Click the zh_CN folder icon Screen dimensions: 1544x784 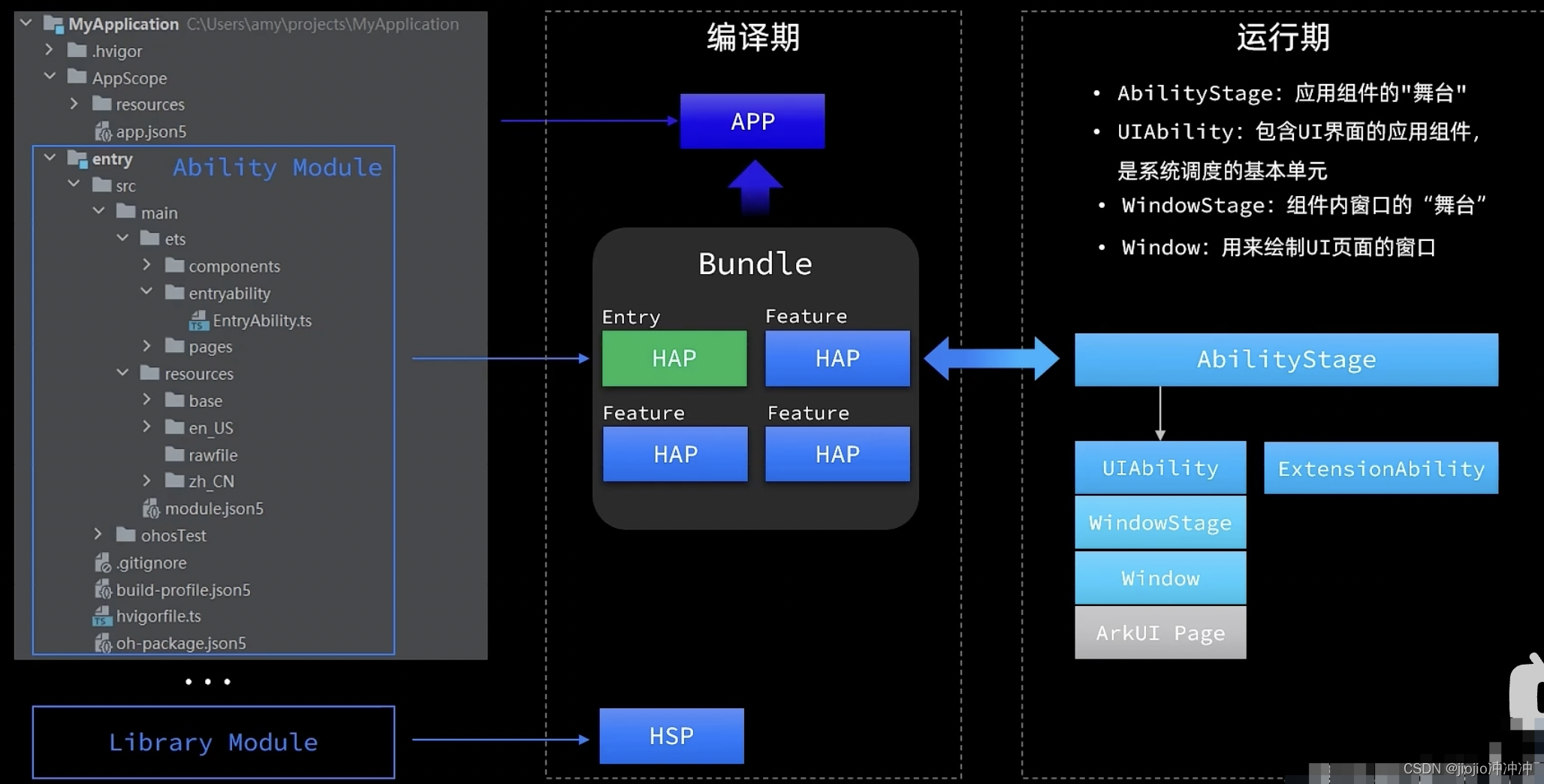pos(174,480)
